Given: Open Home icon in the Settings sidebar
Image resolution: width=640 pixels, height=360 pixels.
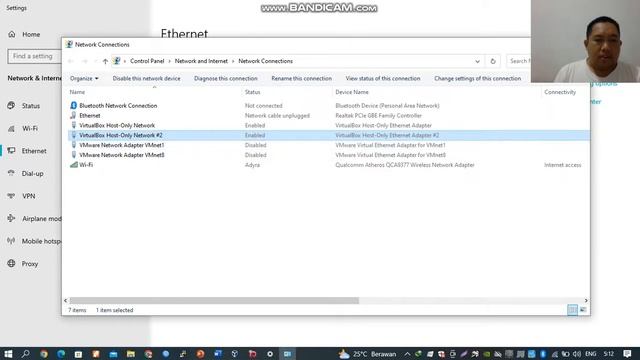Looking at the screenshot, I should pos(11,34).
